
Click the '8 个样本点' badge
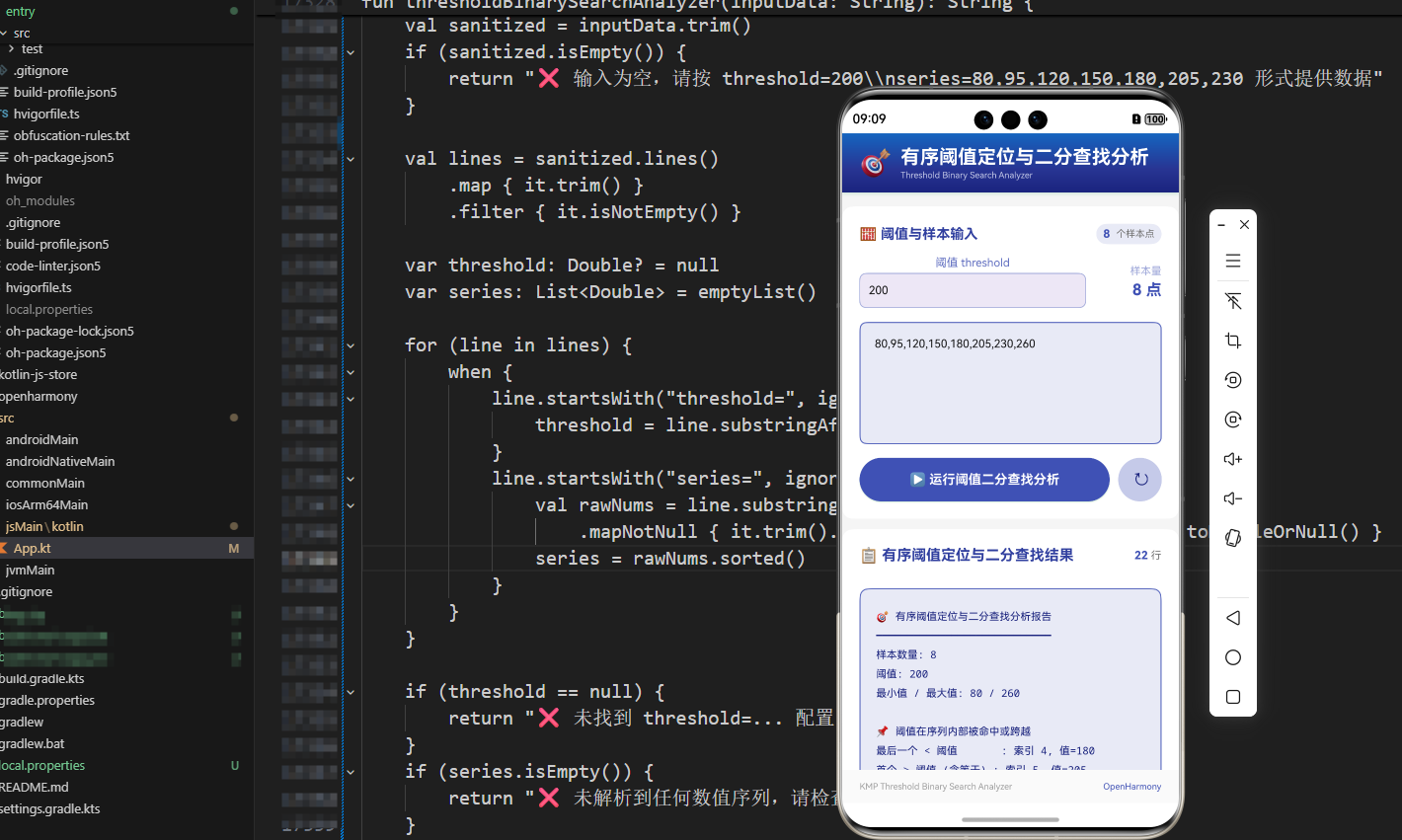point(1129,234)
